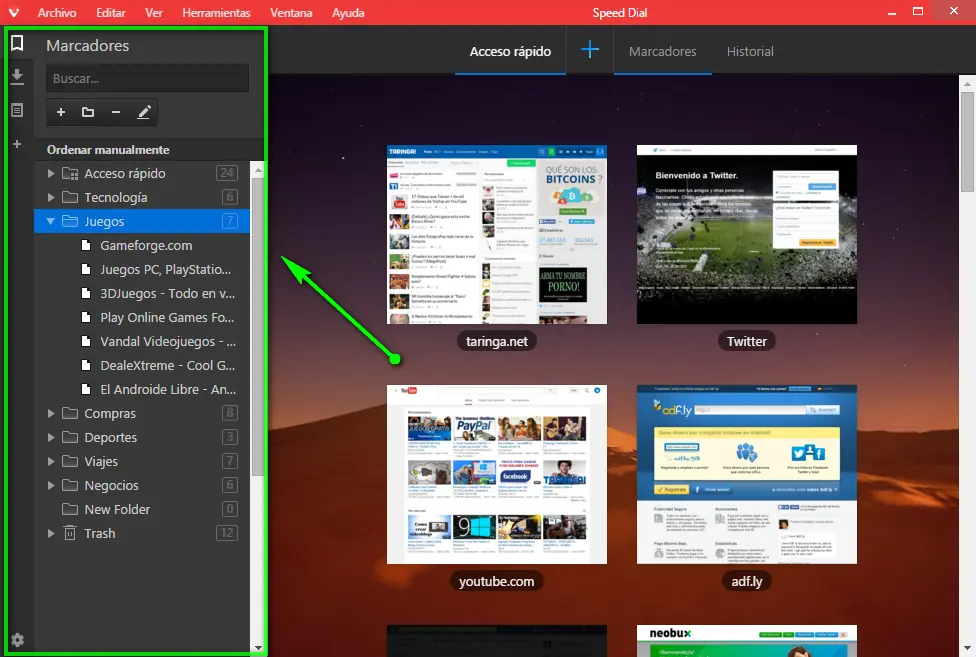The height and width of the screenshot is (657, 976).
Task: Open the Vivaldi main menu logo
Action: click(13, 12)
